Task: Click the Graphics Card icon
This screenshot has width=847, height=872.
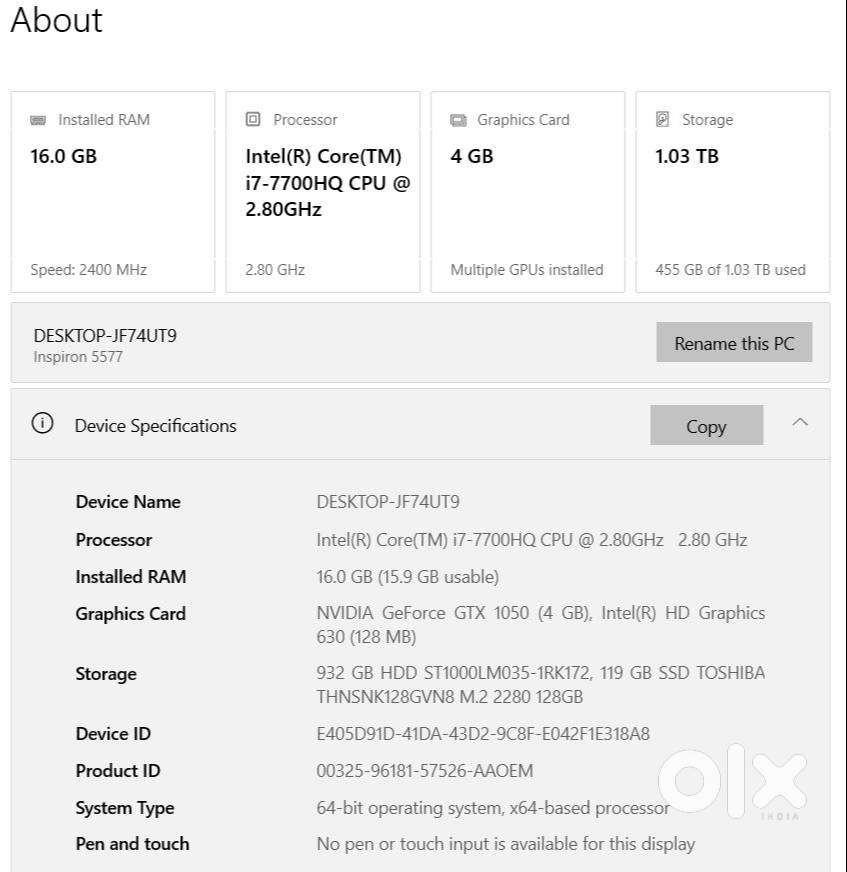Action: tap(458, 120)
